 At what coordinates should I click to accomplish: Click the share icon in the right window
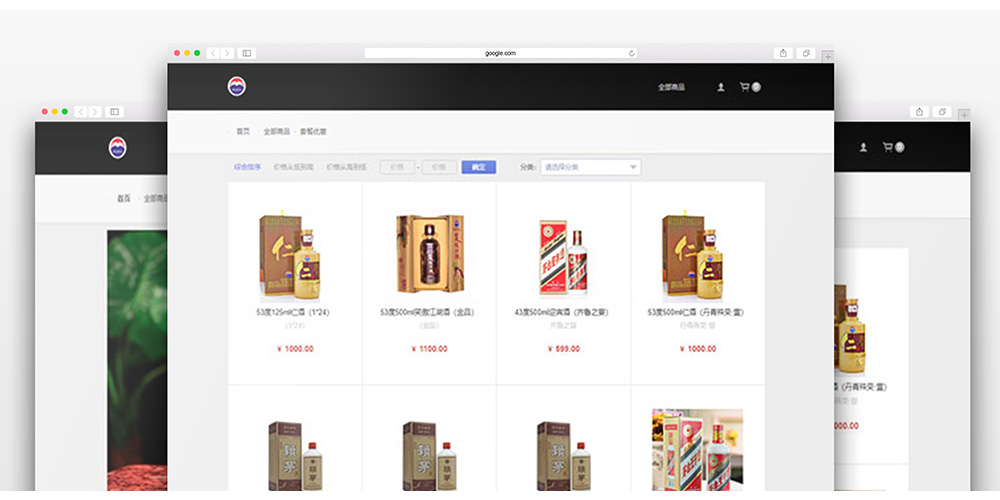pos(919,112)
